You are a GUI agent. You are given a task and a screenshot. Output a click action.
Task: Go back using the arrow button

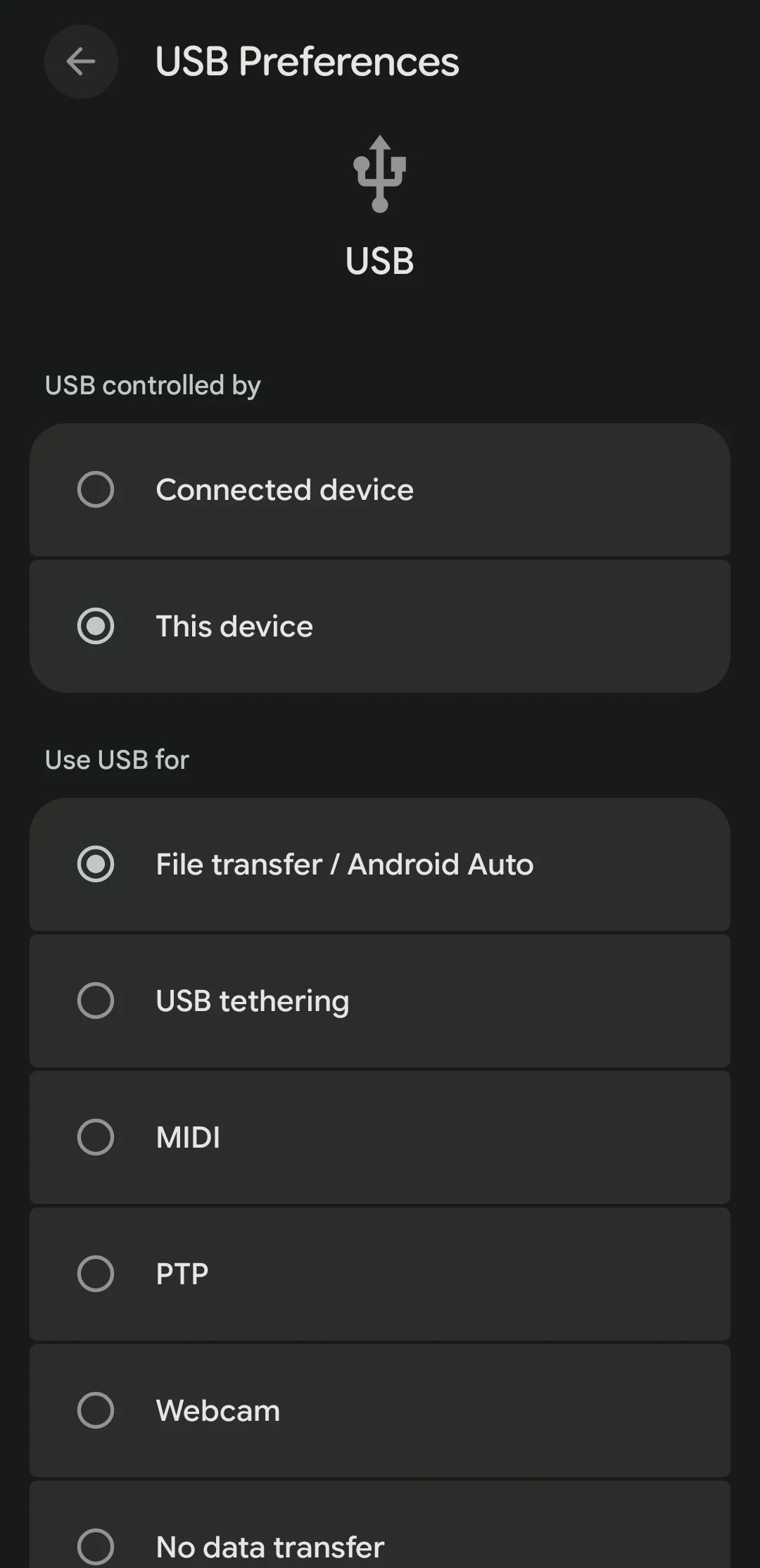point(81,62)
